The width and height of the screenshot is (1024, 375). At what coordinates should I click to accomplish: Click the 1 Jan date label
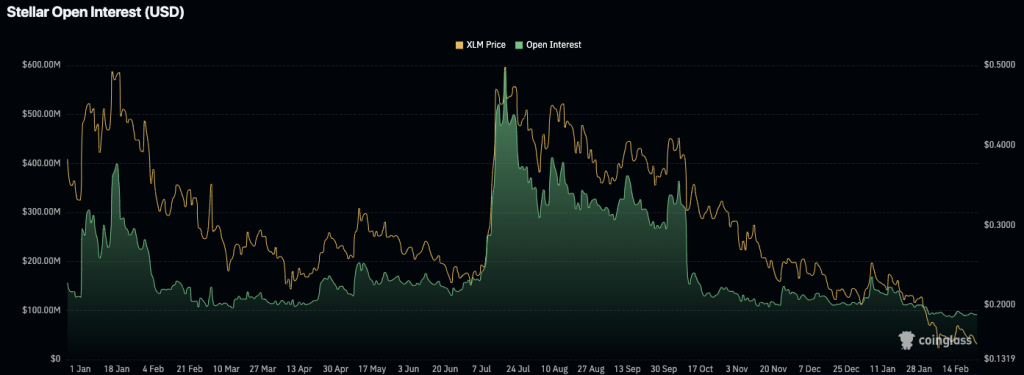click(80, 369)
